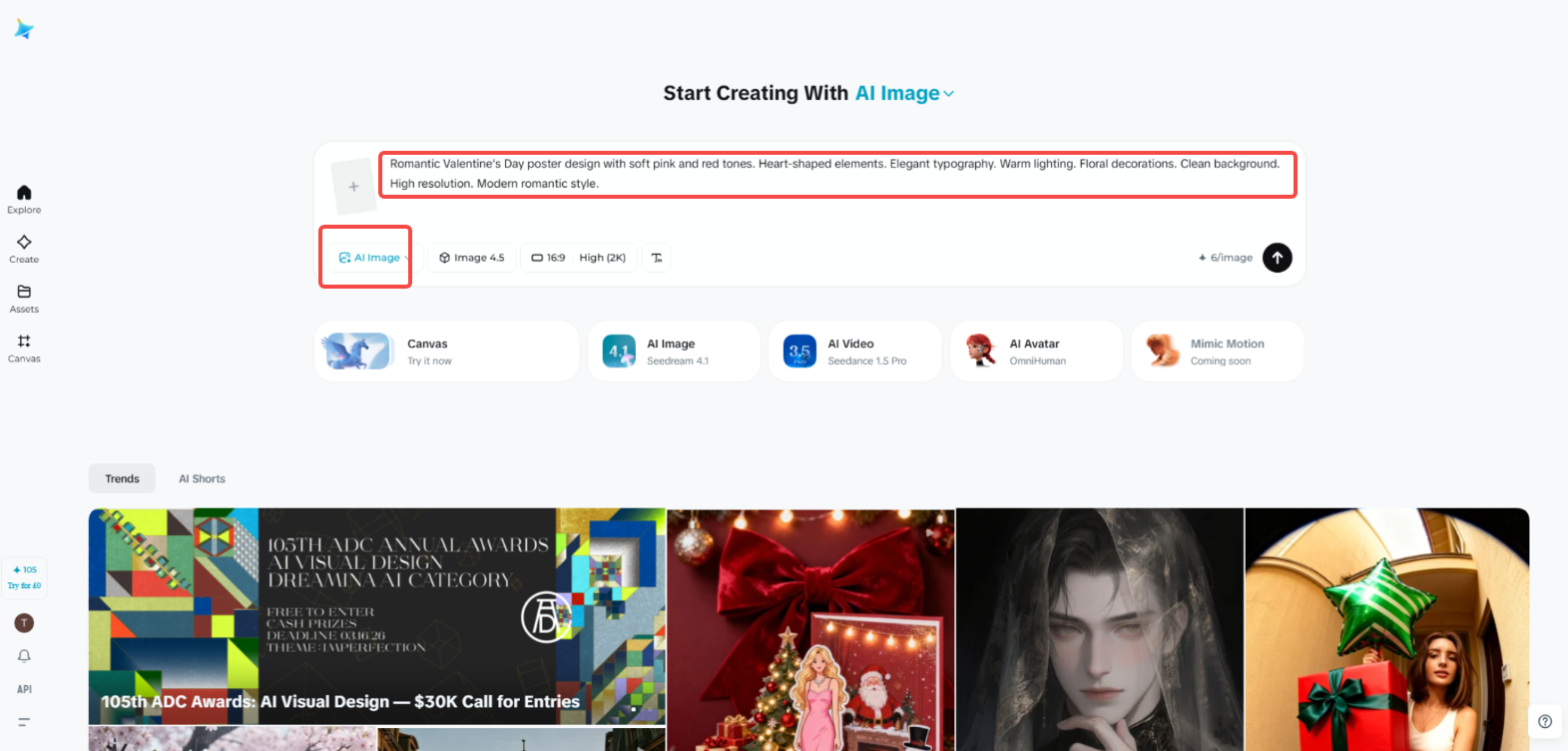Viewport: 1568px width, 751px height.
Task: Select the AI Video Seedance 1.5 Pro card
Action: coord(855,352)
